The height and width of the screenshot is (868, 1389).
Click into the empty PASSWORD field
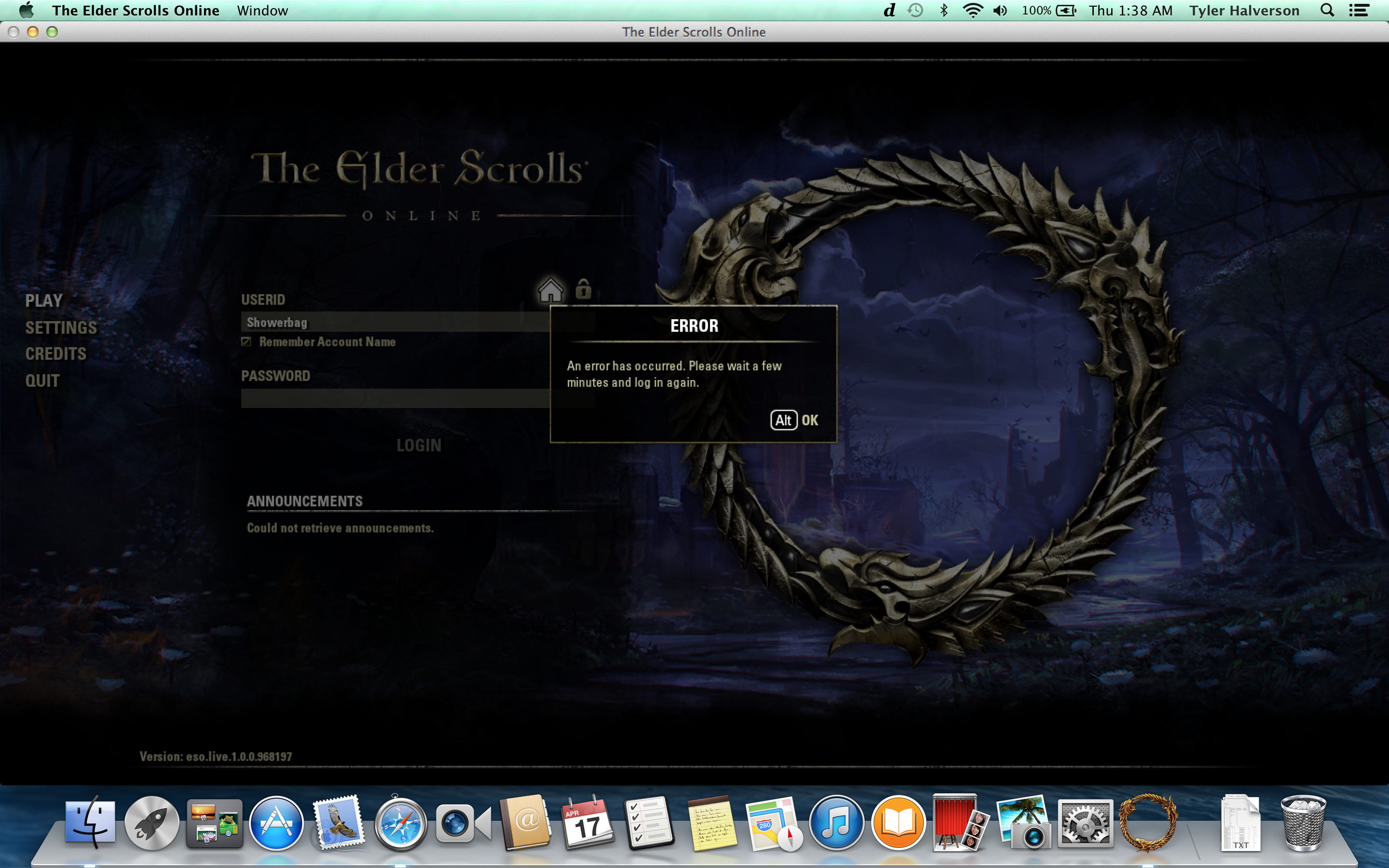click(418, 398)
